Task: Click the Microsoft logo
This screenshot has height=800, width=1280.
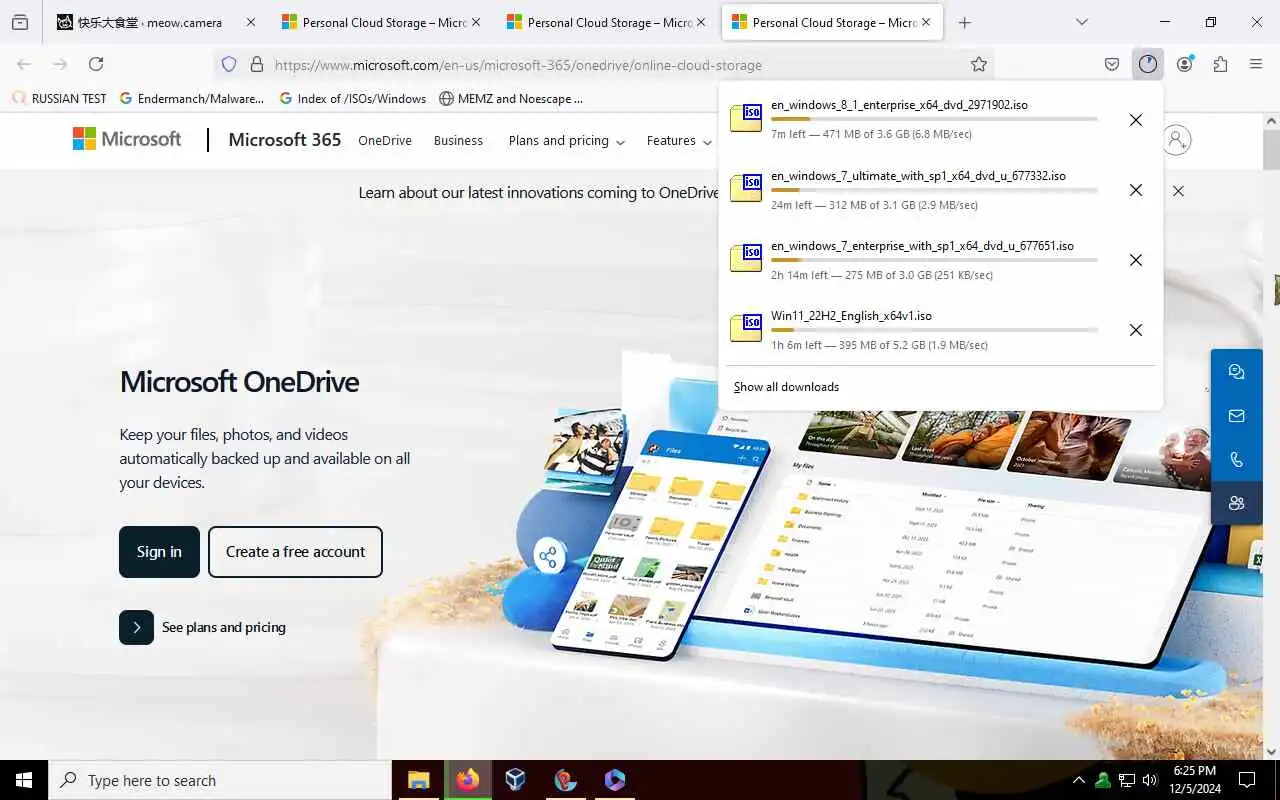Action: [x=127, y=139]
